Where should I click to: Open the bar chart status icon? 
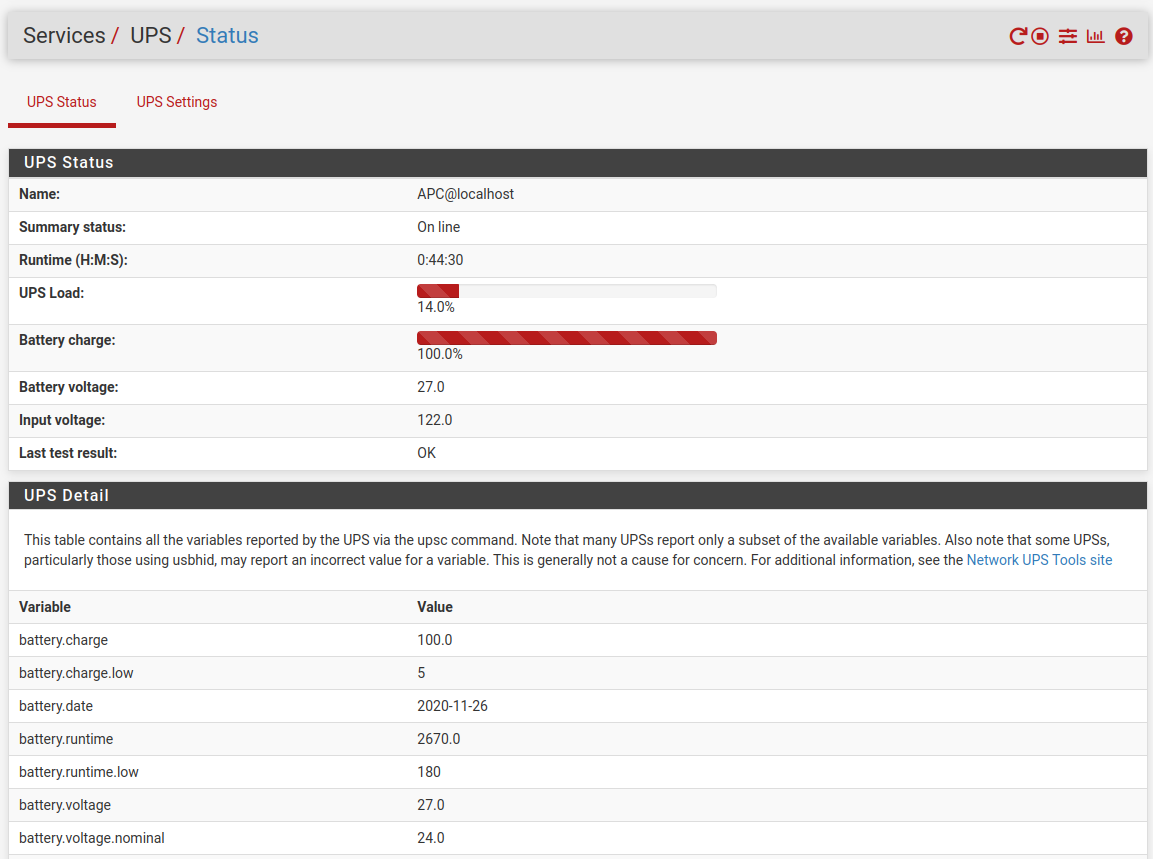coord(1095,36)
